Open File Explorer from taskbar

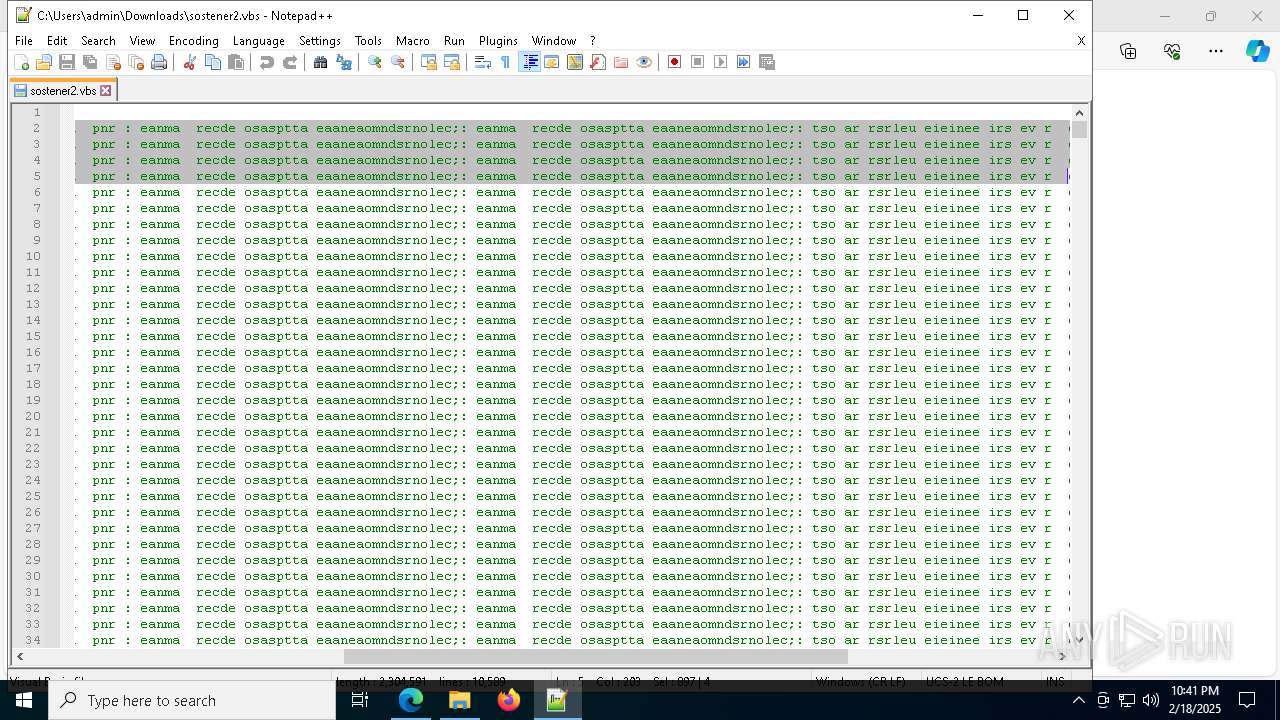pyautogui.click(x=460, y=700)
